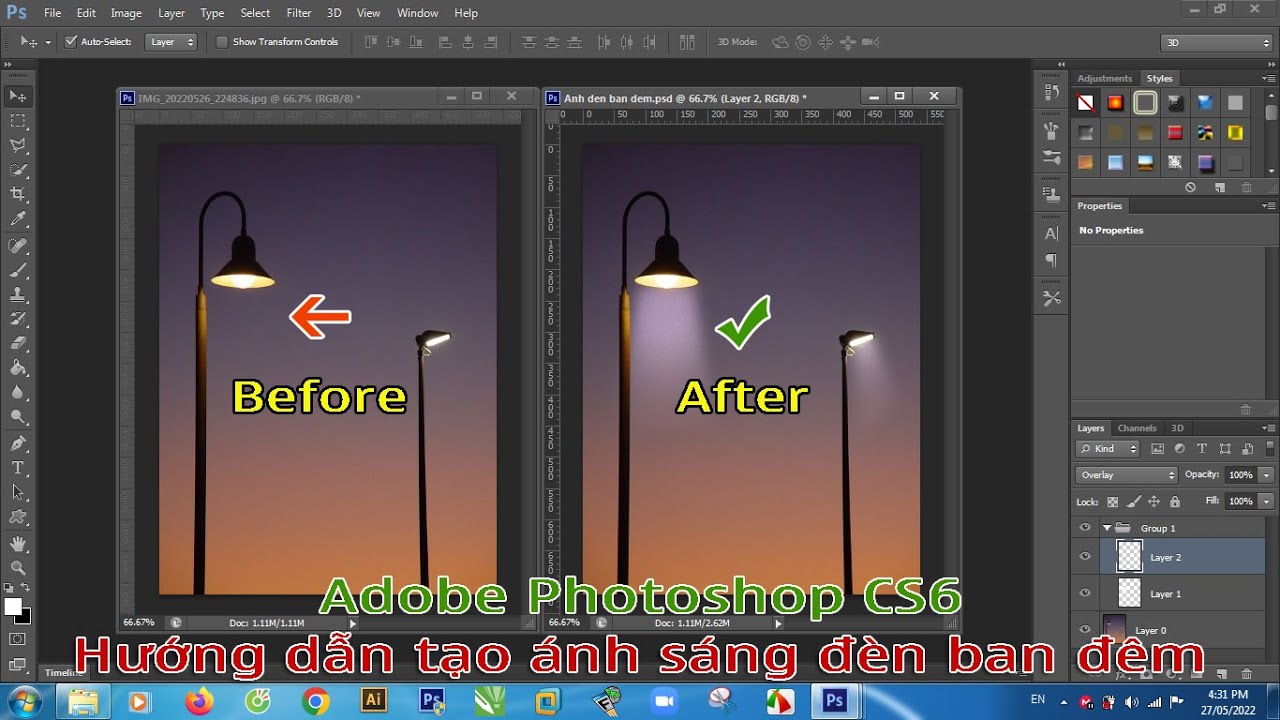Open the Fill slider dropdown arrow
The height and width of the screenshot is (720, 1280).
coord(1267,501)
